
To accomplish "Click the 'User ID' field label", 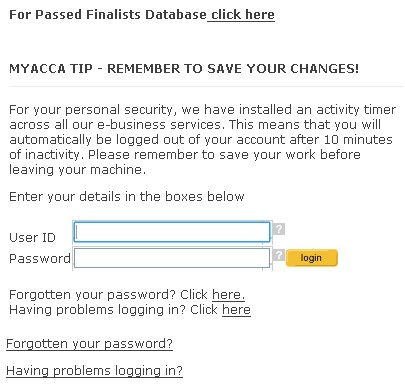I will coord(32,238).
